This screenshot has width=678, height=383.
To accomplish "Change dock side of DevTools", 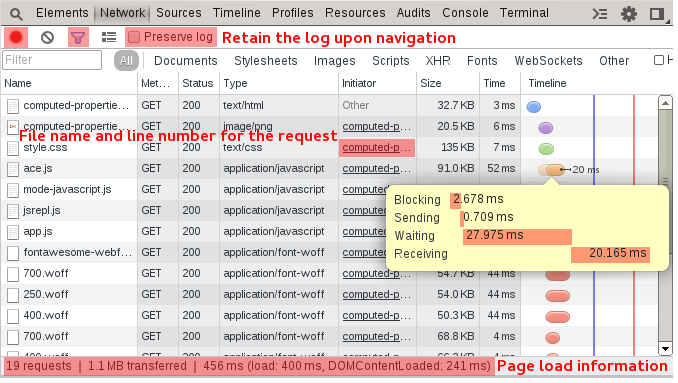I will [x=658, y=14].
